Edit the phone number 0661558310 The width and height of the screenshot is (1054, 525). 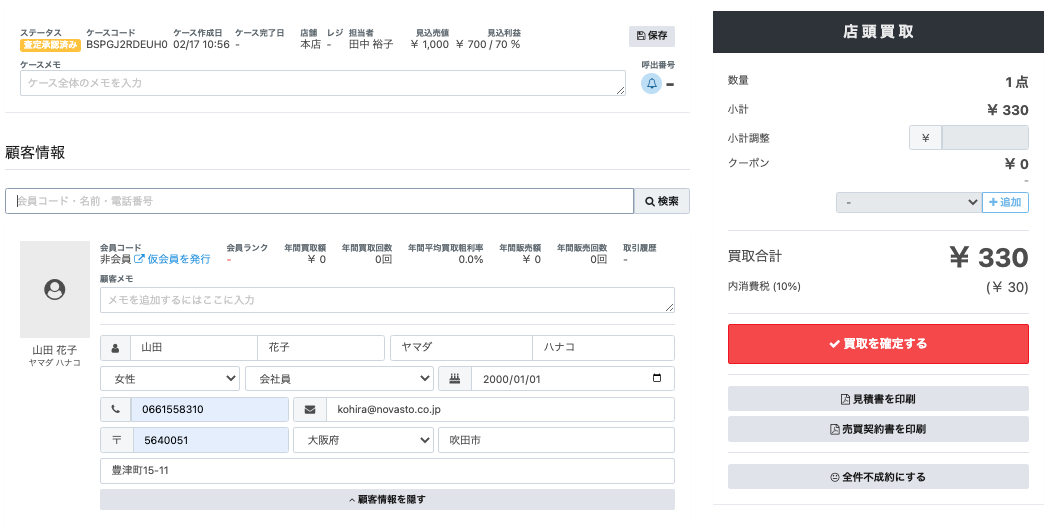[209, 409]
